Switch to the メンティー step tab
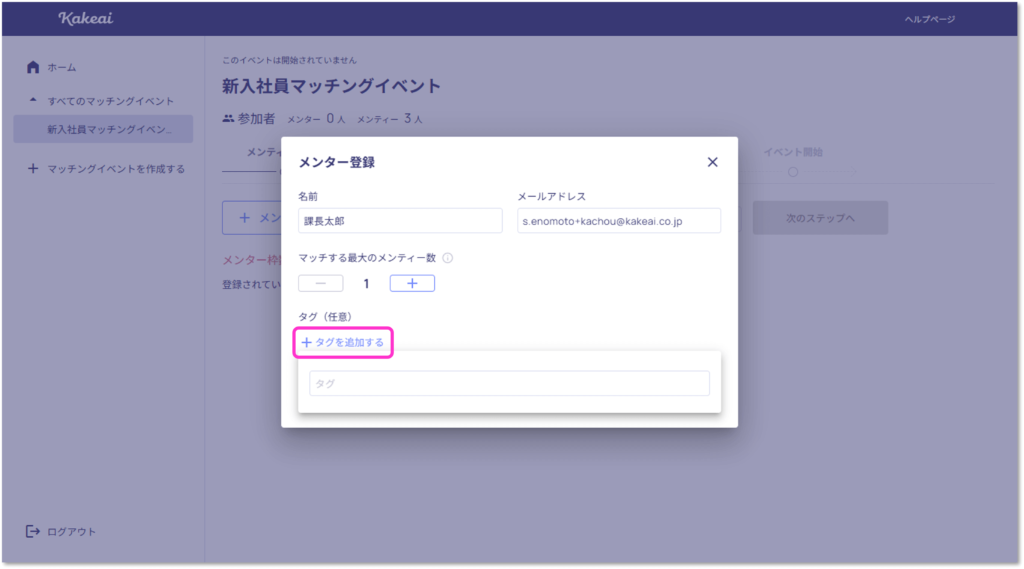 pyautogui.click(x=262, y=152)
